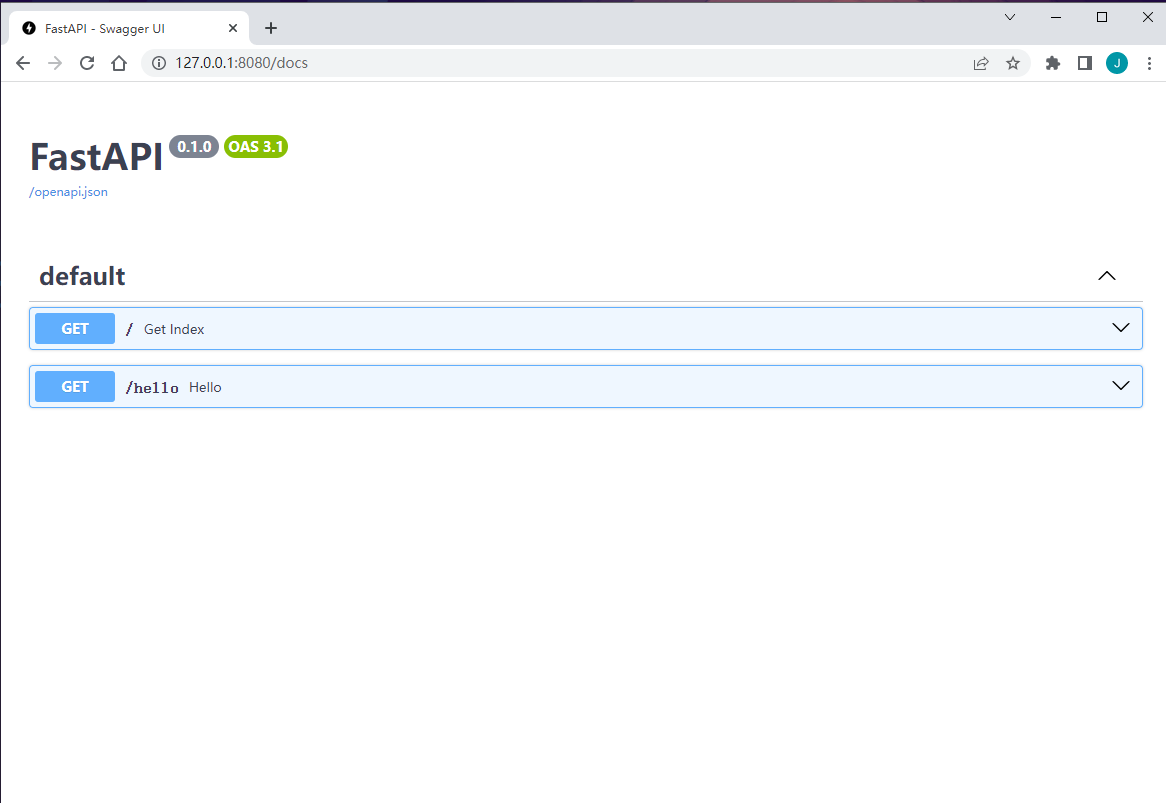Bookmark the page using the star icon
This screenshot has height=803, width=1166.
coord(1013,62)
